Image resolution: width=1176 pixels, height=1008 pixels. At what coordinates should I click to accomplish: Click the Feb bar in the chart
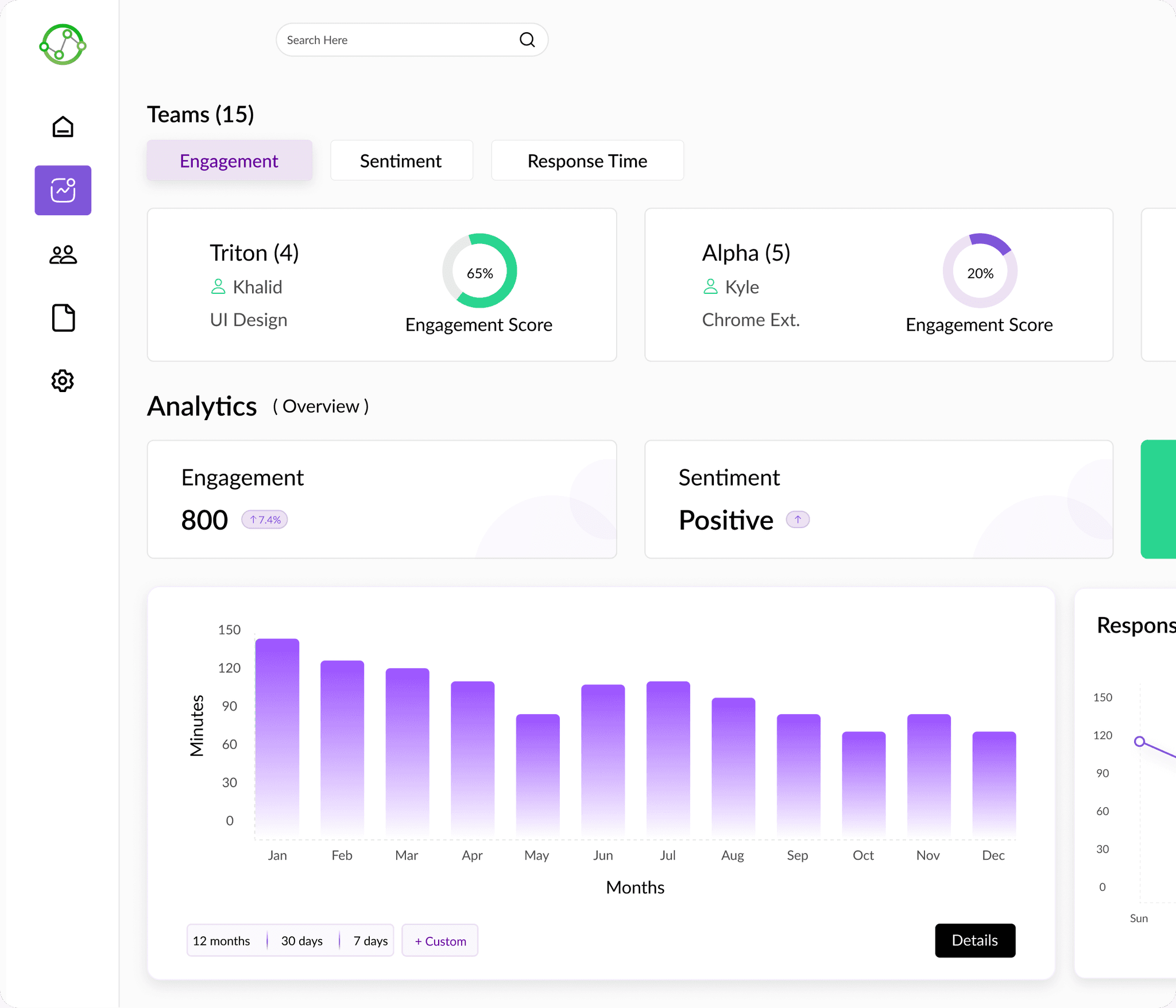click(x=342, y=749)
